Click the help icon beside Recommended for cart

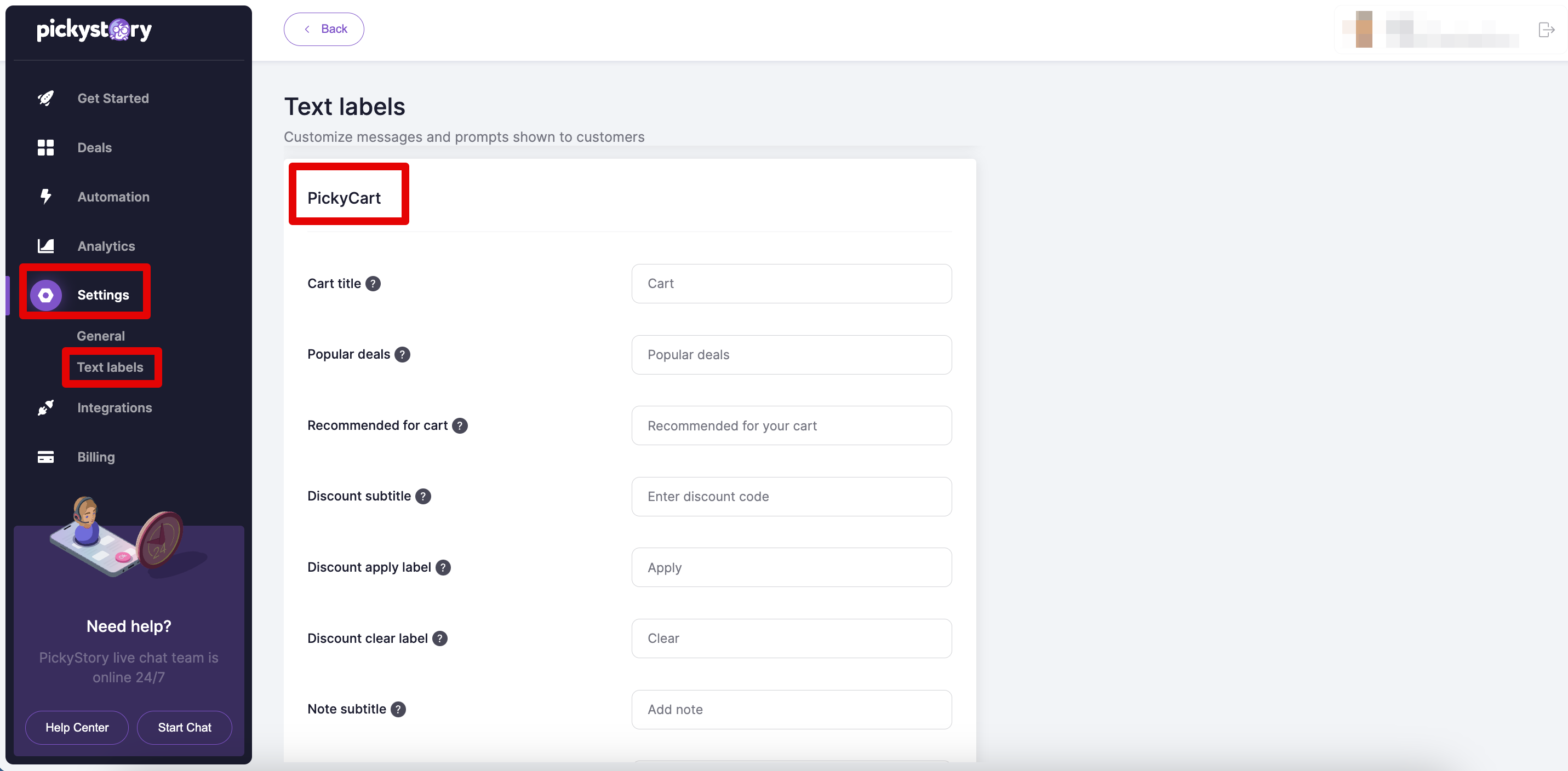pos(460,426)
